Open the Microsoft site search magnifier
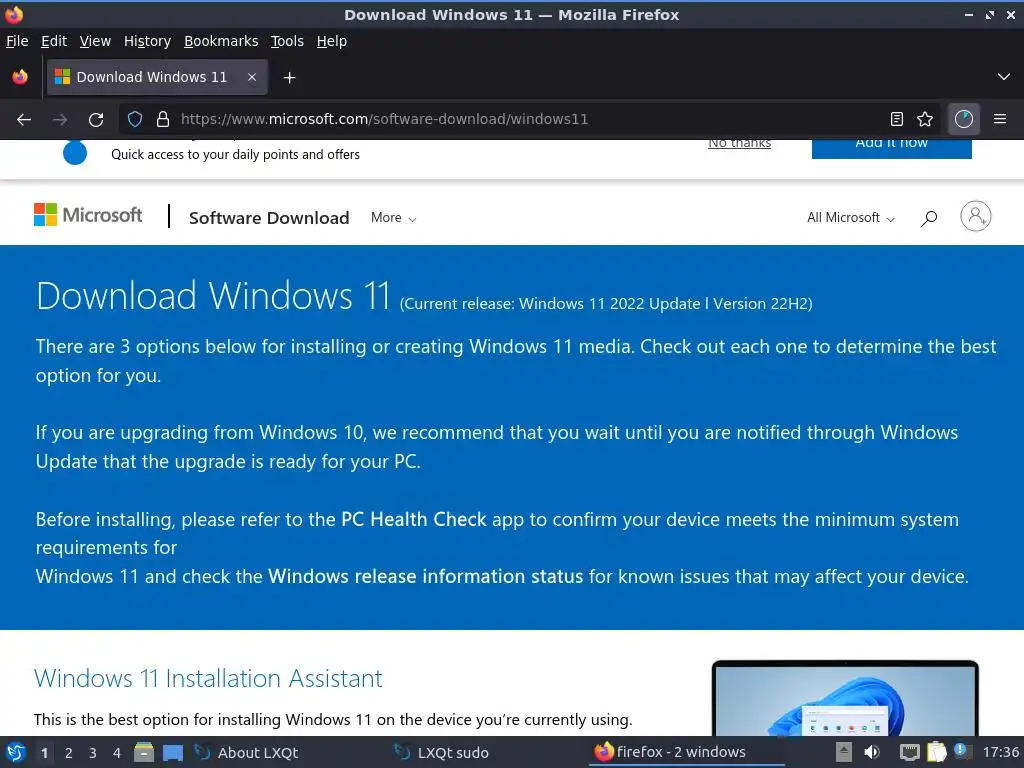This screenshot has width=1024, height=768. [x=929, y=217]
